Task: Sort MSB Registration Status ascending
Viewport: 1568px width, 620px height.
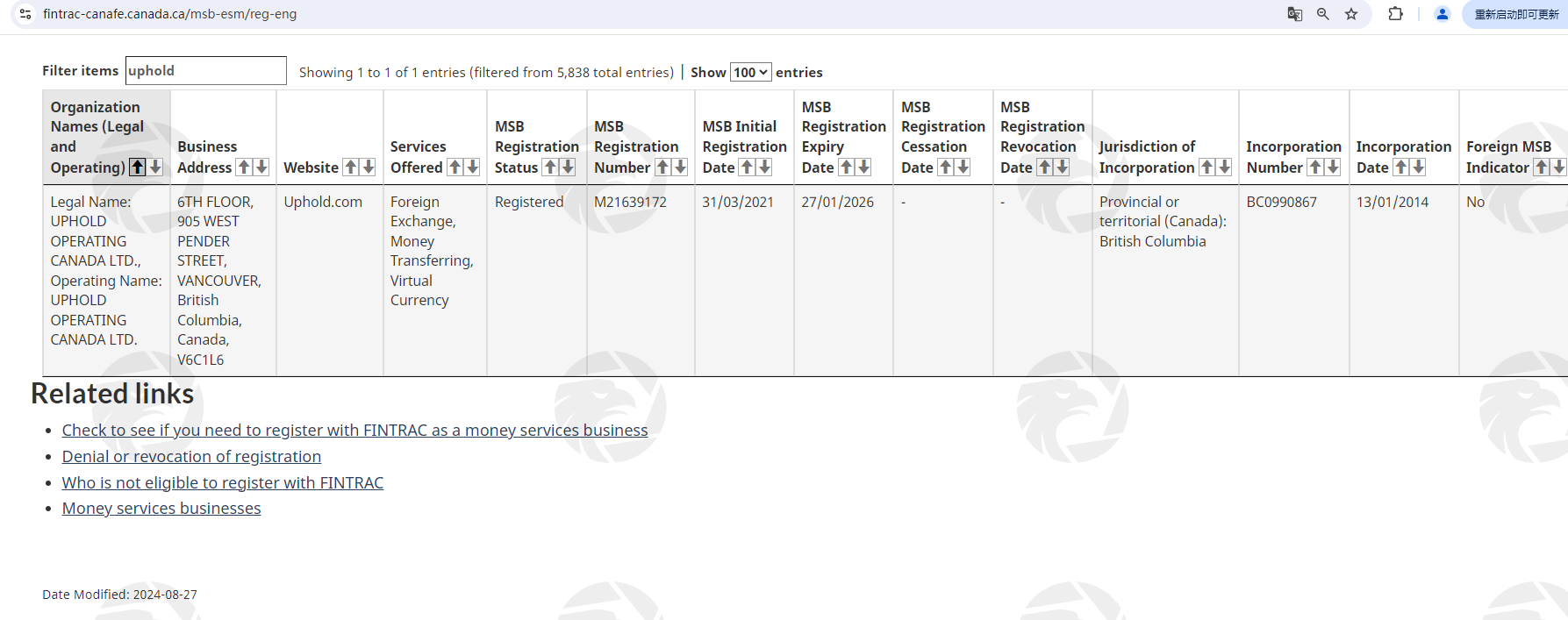Action: tap(550, 167)
